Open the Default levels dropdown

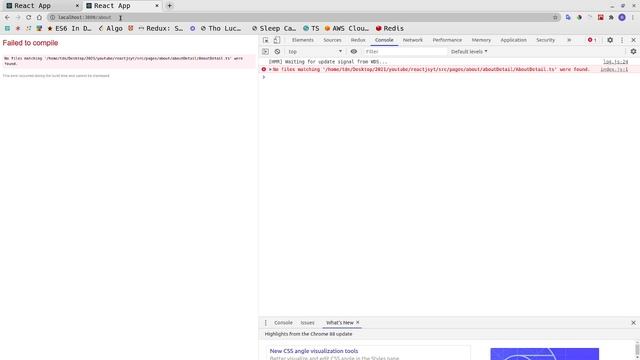click(x=469, y=51)
